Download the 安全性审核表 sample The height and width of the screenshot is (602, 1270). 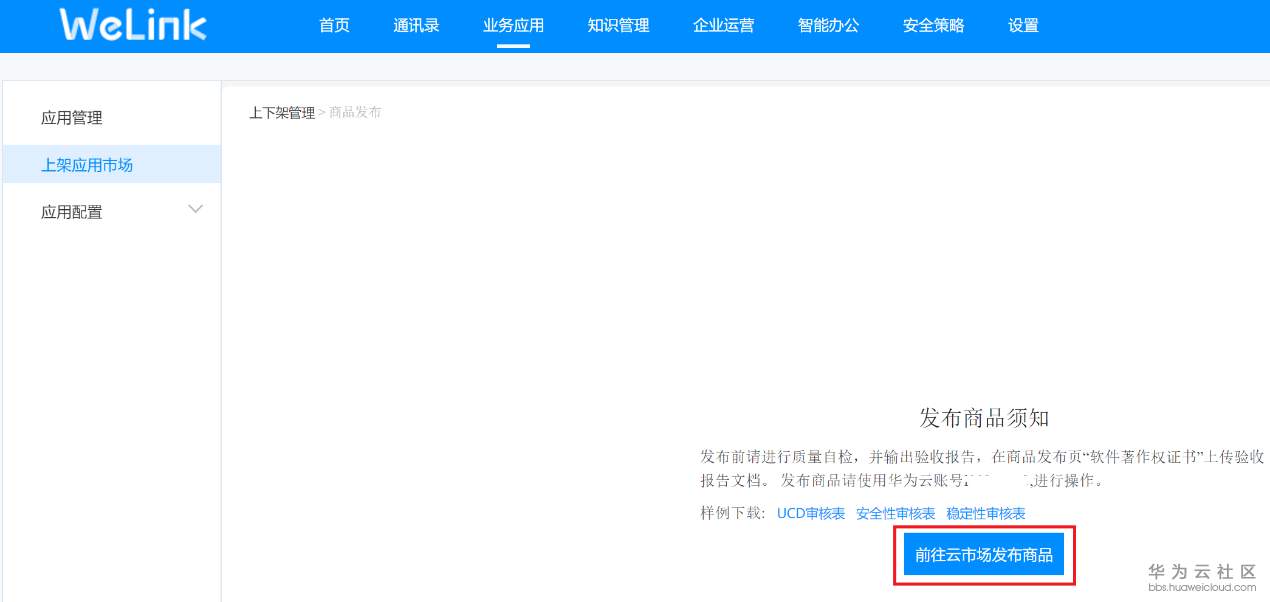pyautogui.click(x=895, y=513)
